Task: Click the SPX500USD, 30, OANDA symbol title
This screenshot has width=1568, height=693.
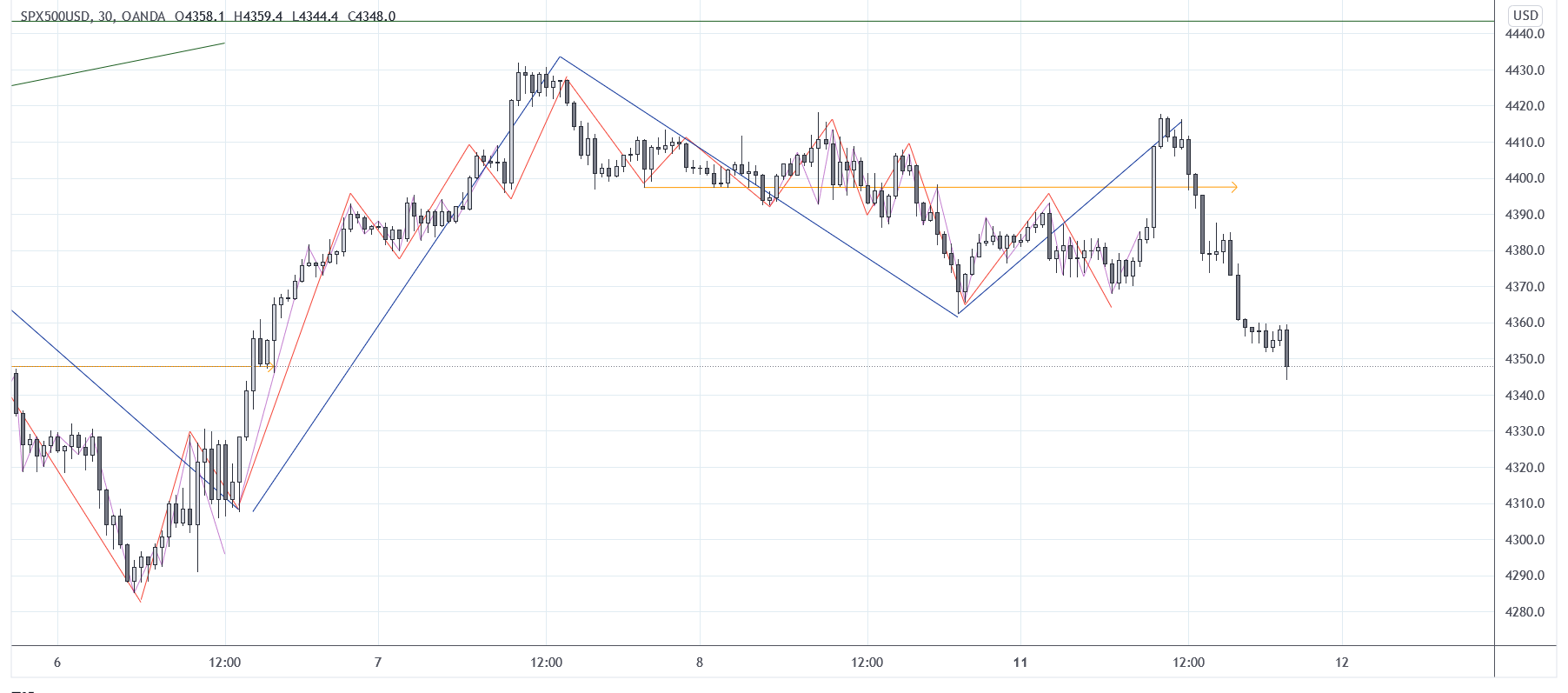Action: [93, 17]
